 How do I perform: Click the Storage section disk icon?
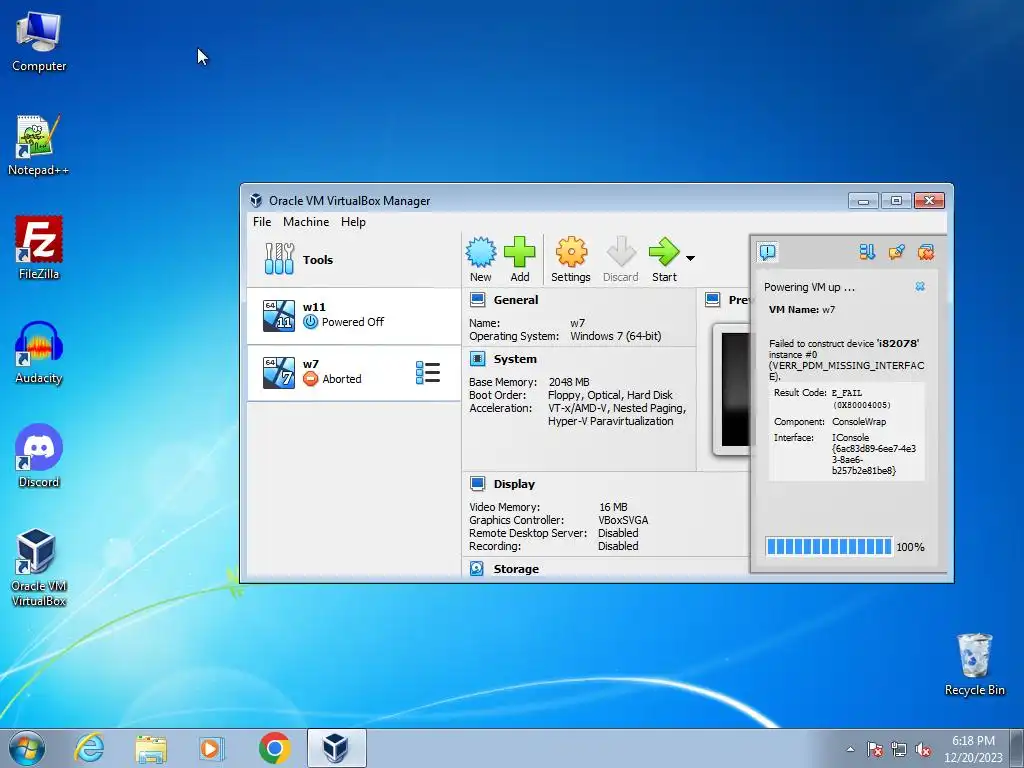[477, 569]
